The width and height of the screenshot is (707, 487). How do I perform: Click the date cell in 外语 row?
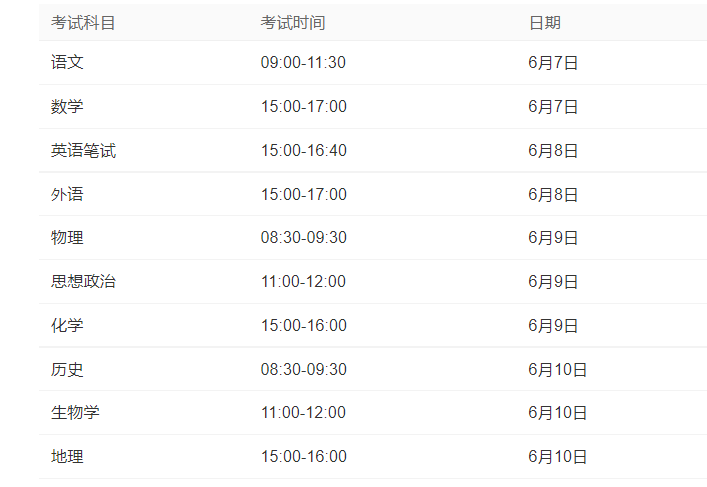tap(553, 194)
